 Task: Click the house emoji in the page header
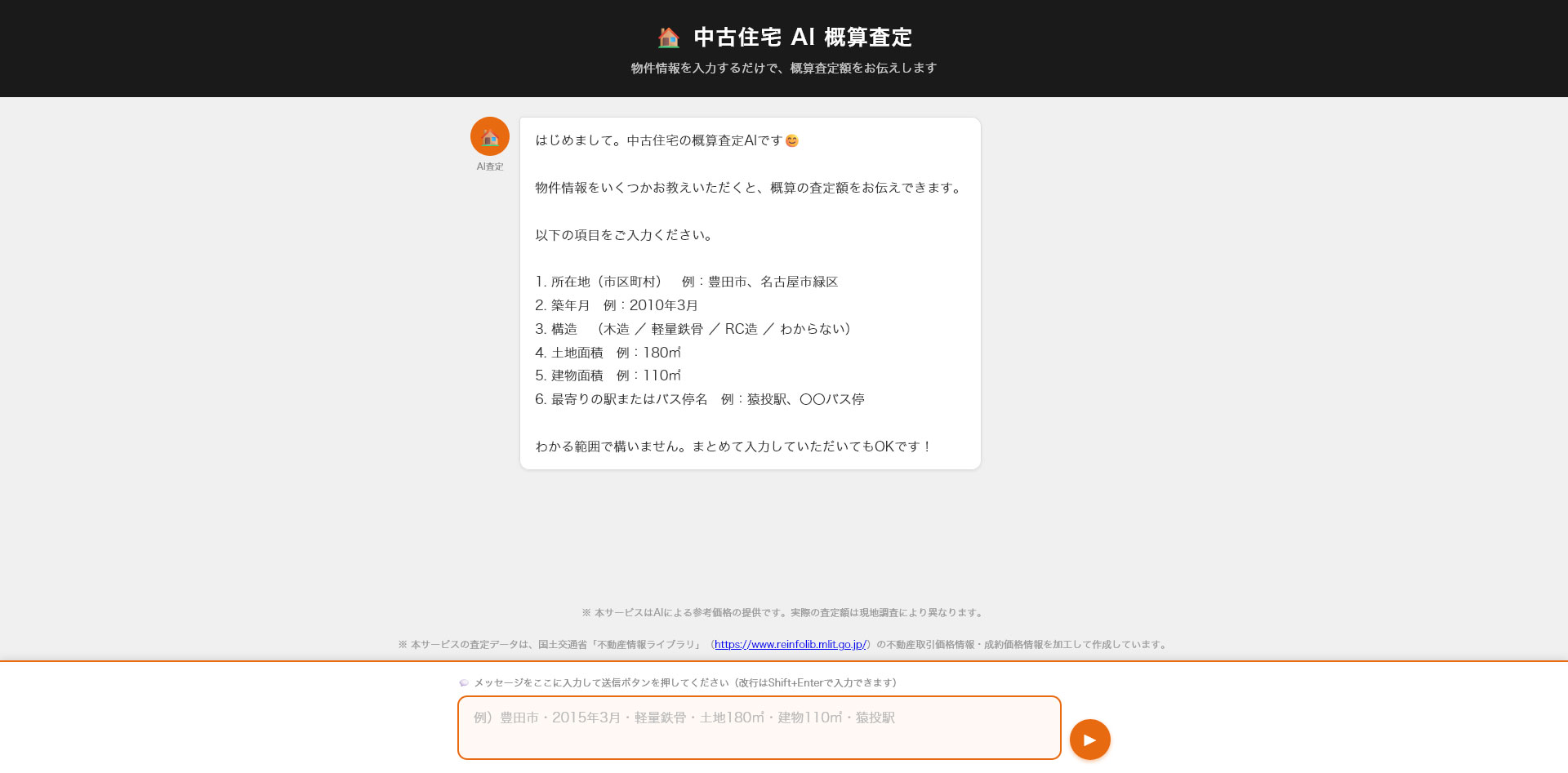[669, 38]
